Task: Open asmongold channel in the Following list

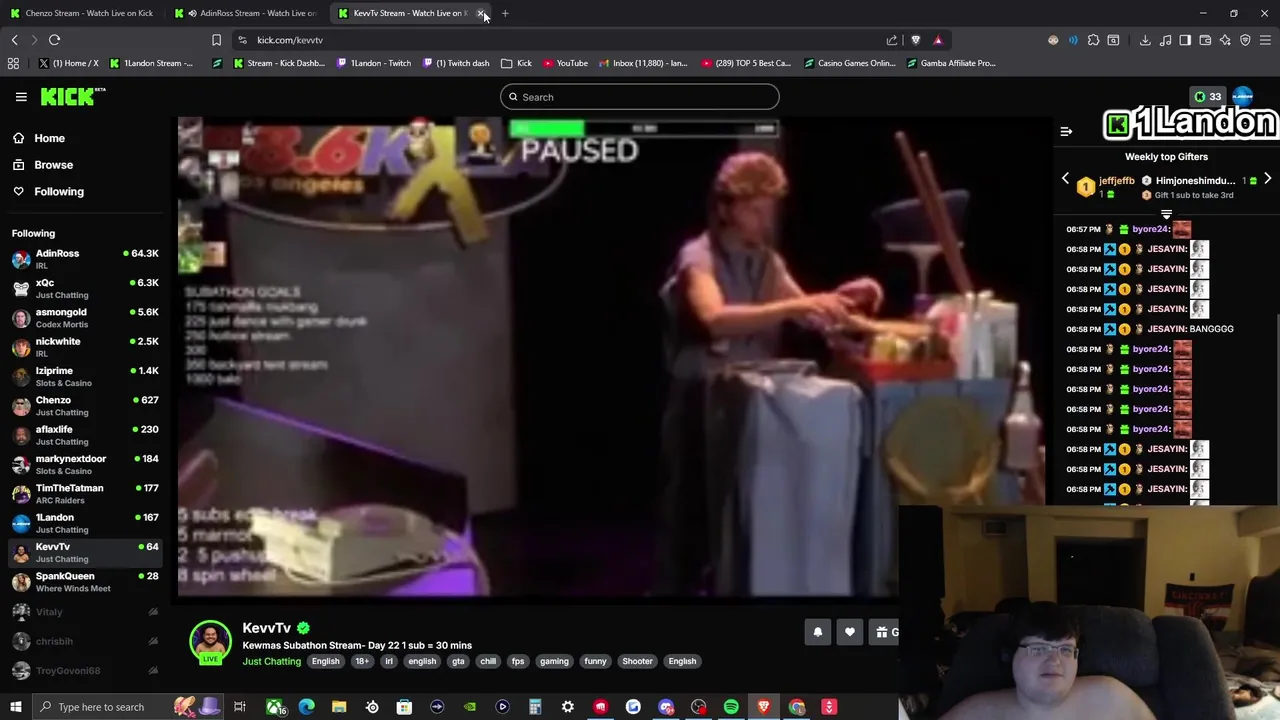Action: (85, 318)
